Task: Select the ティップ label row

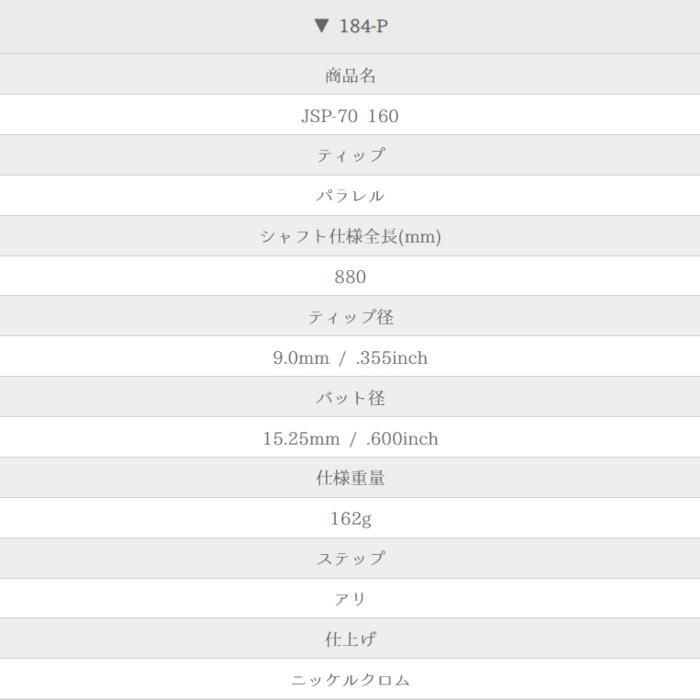Action: pyautogui.click(x=350, y=155)
